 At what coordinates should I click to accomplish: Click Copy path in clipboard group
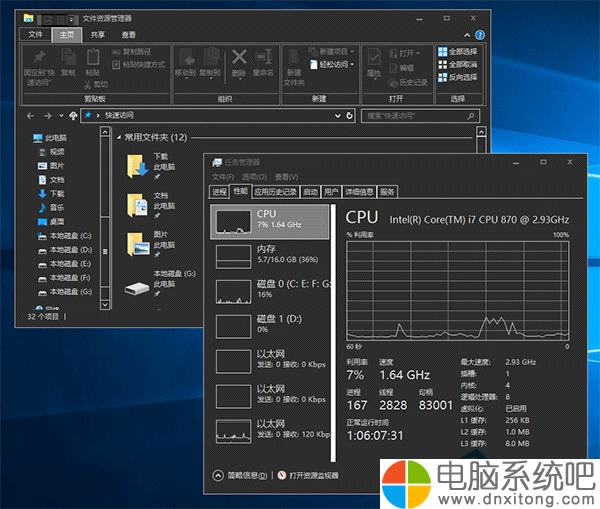132,52
